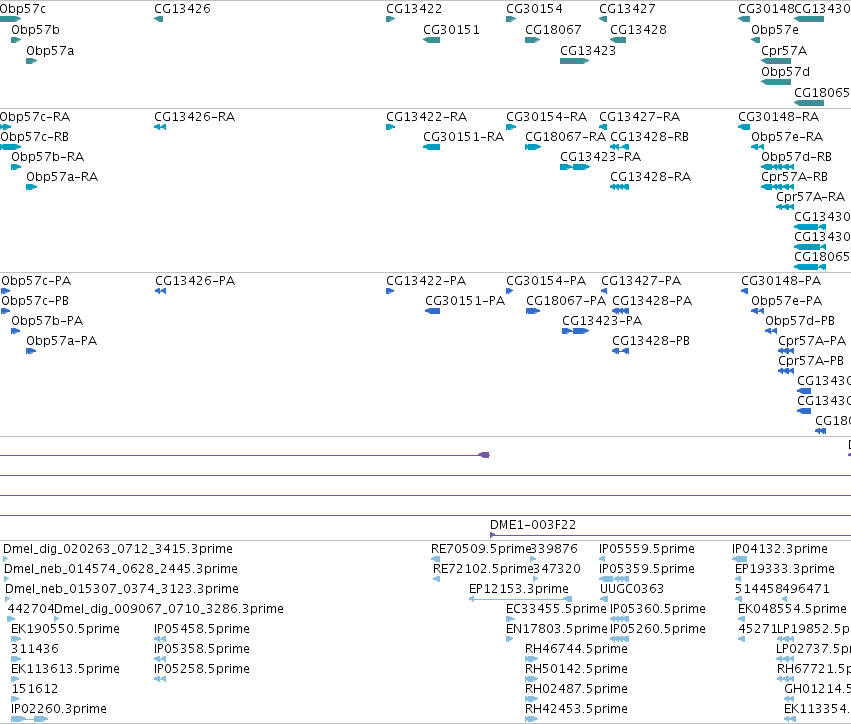This screenshot has width=851, height=724.
Task: Select the Obp57b gene label
Action: click(x=35, y=30)
